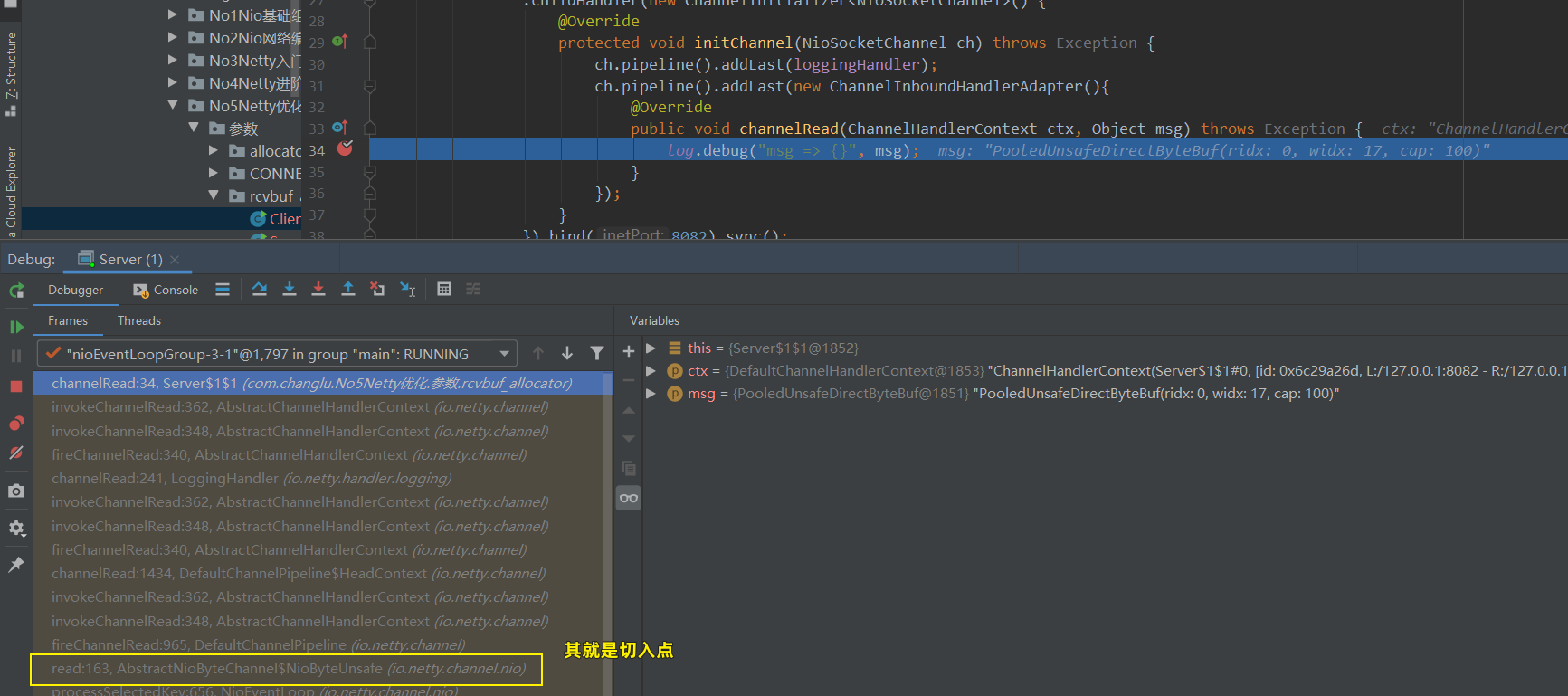Select the channelRead:34, Server$1$1 frame

tap(323, 384)
